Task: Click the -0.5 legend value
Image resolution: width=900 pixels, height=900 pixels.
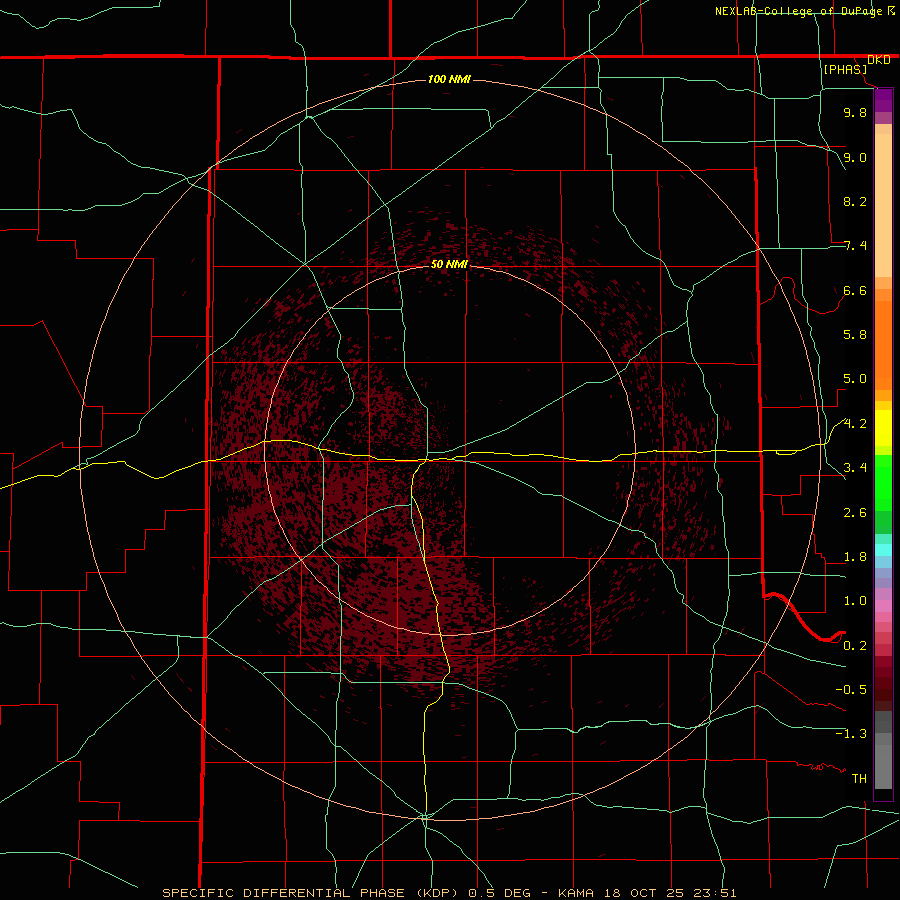Action: coord(851,690)
